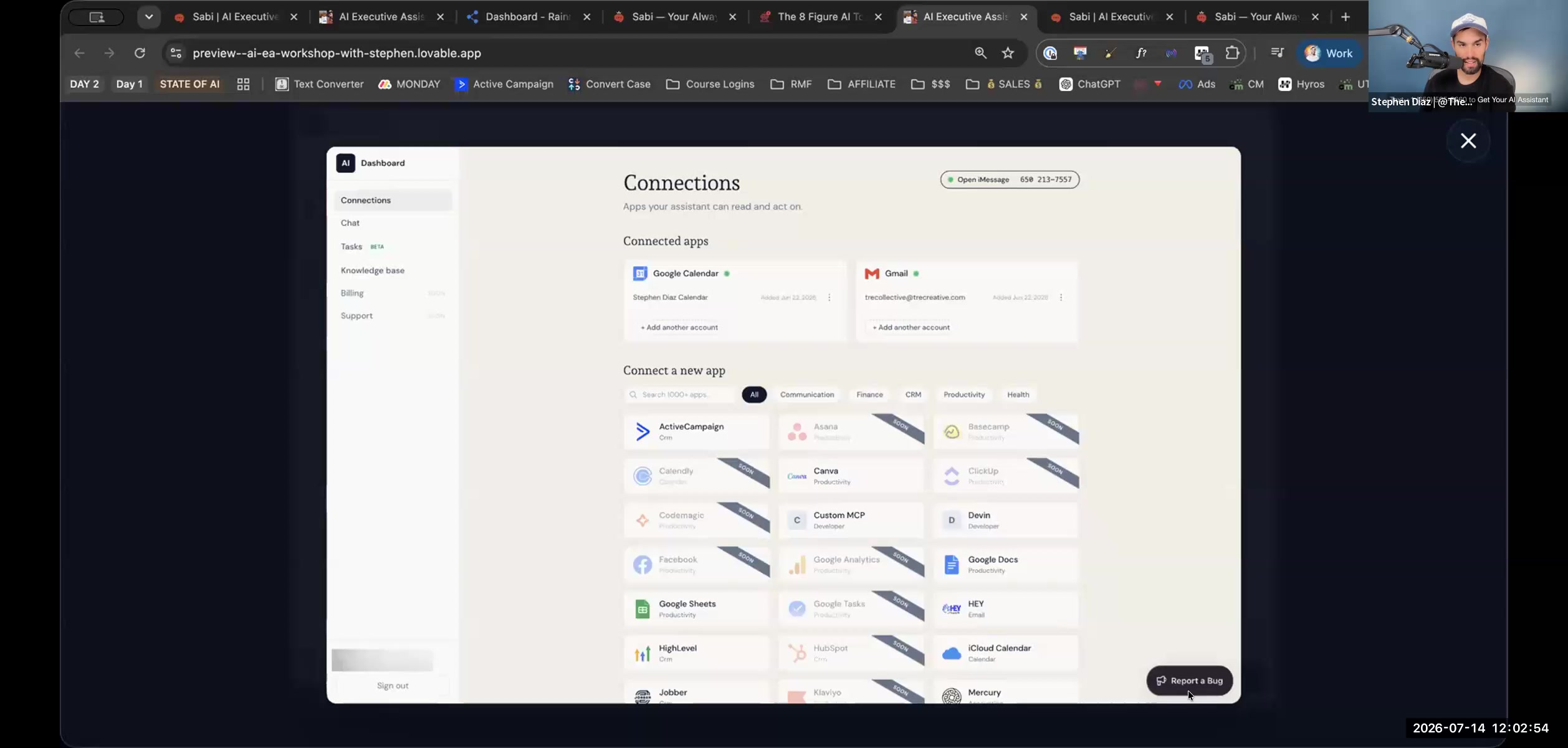1568x748 pixels.
Task: Open the tab search dropdown arrow
Action: tap(149, 17)
